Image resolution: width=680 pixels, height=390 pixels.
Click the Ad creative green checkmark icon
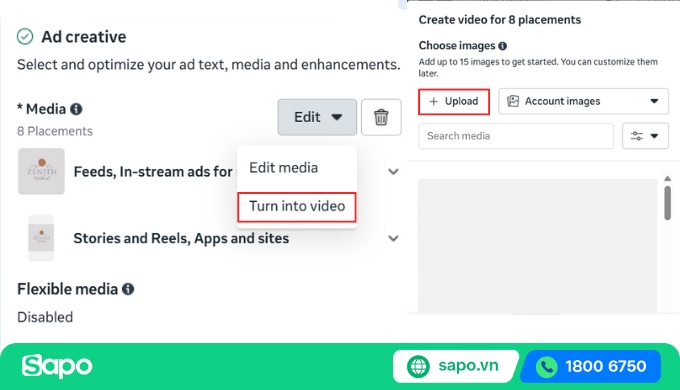point(25,36)
